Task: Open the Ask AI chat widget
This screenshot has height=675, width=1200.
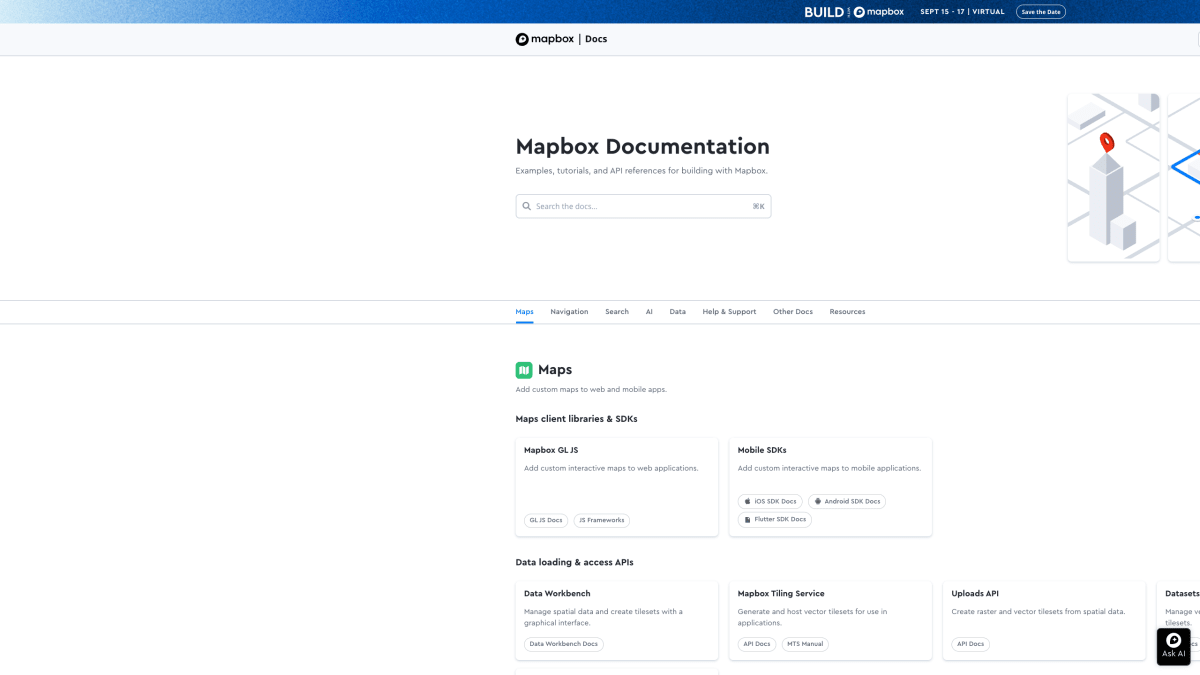Action: point(1174,646)
